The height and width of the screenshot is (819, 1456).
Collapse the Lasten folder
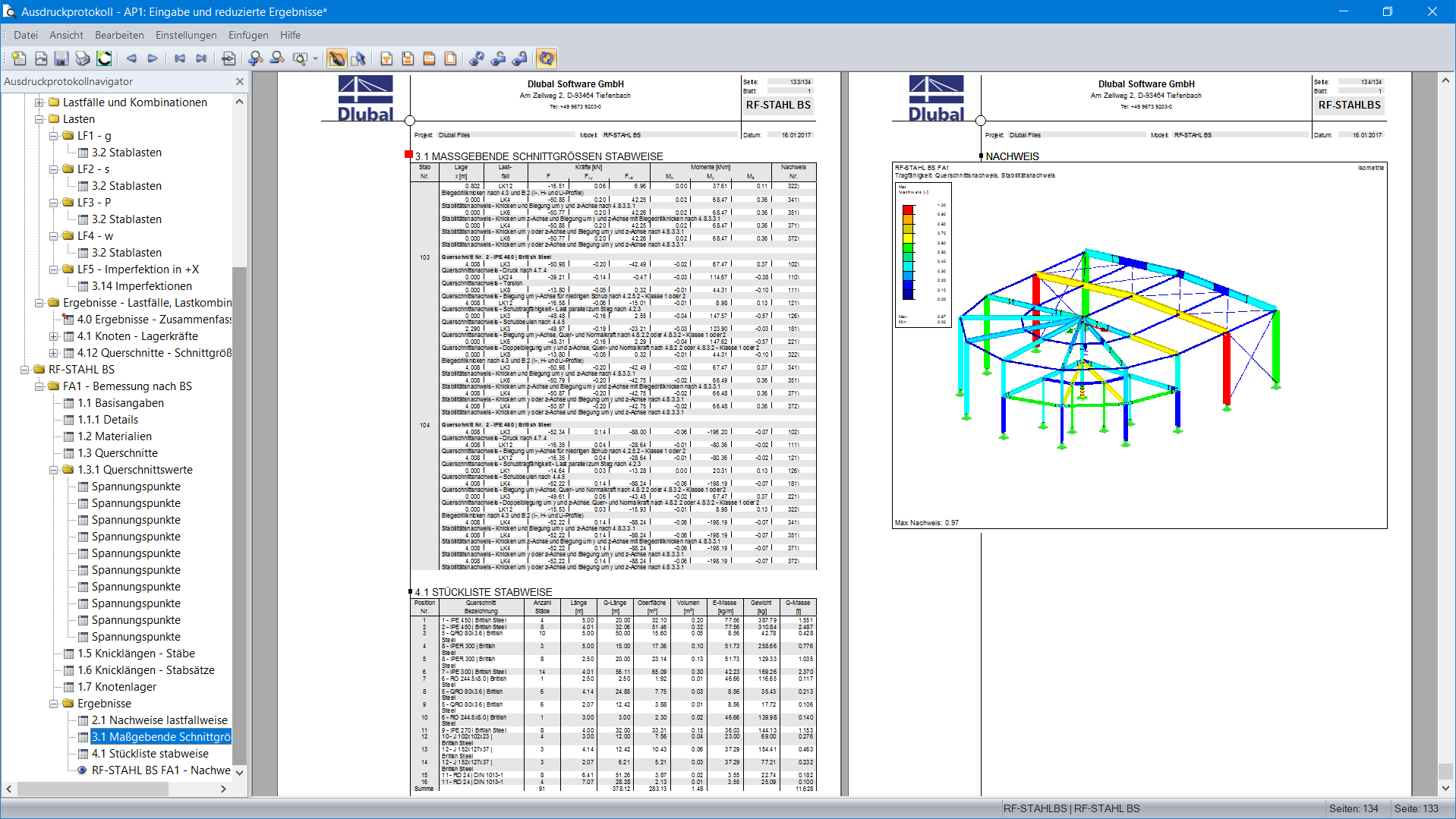39,119
